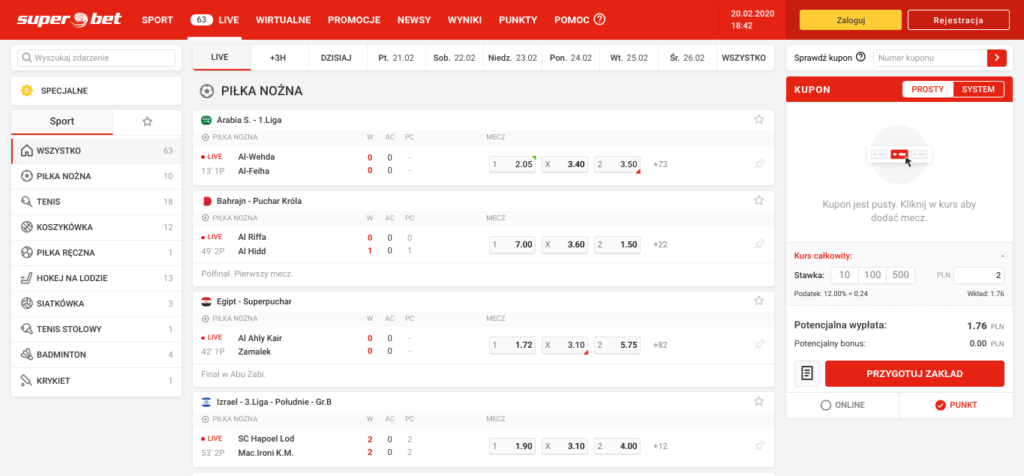Bet on draw at 3.60 for Al Riffa match
This screenshot has width=1024, height=476.
(565, 244)
